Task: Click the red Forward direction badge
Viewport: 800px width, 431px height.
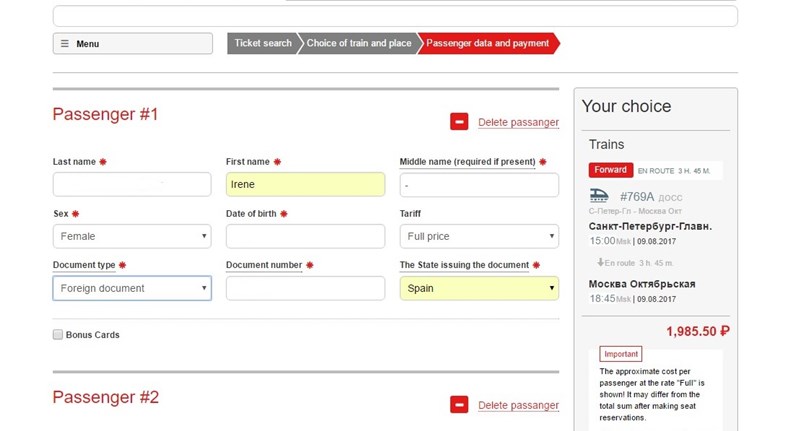Action: tap(609, 170)
